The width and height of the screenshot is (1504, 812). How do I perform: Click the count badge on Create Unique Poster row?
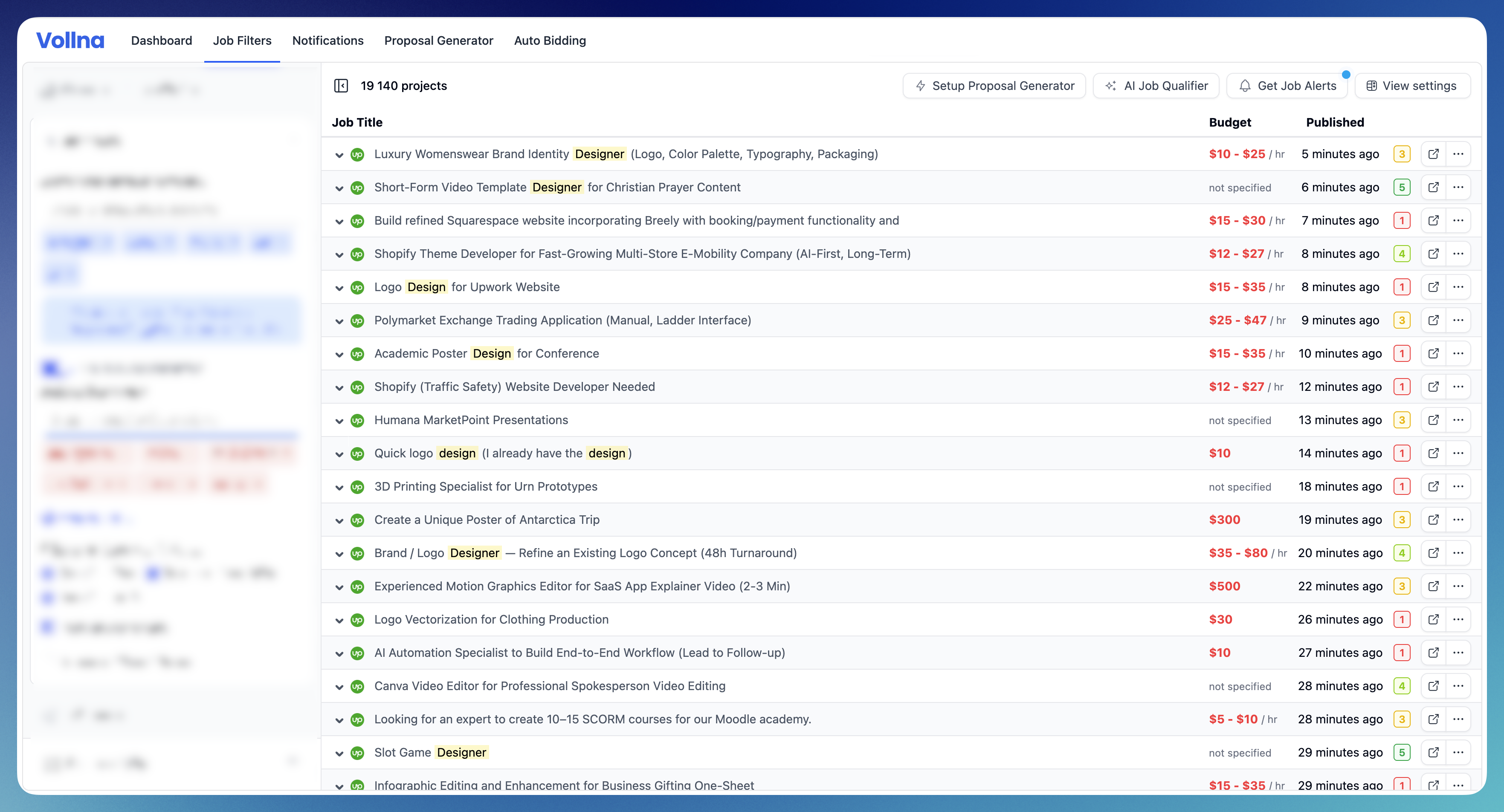[x=1403, y=520]
